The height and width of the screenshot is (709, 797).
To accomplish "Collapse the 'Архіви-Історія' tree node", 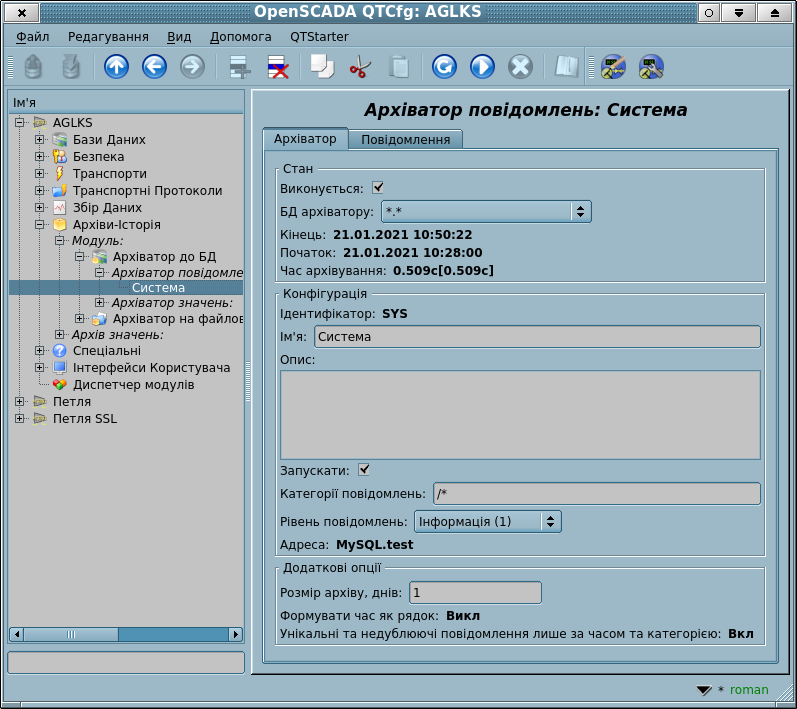I will point(40,225).
